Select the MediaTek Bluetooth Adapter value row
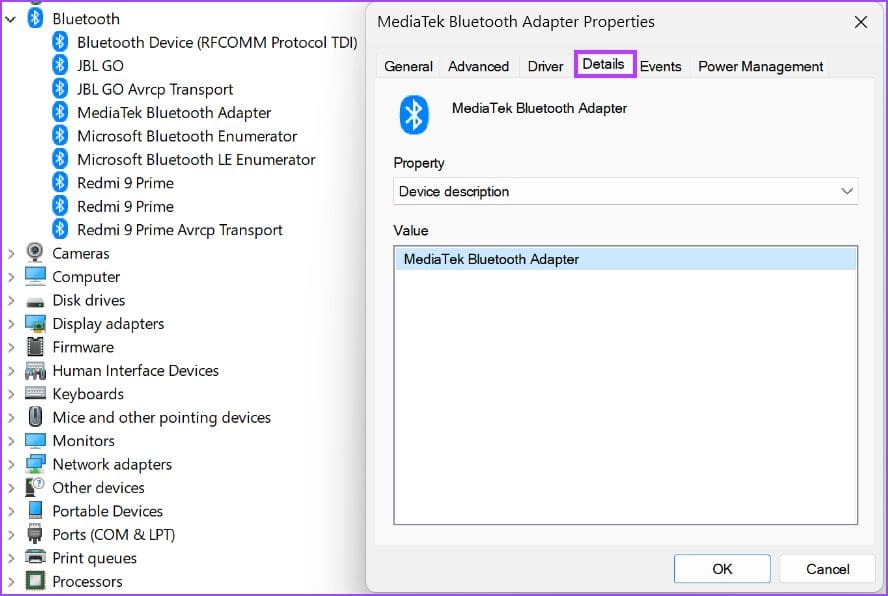 pyautogui.click(x=625, y=259)
